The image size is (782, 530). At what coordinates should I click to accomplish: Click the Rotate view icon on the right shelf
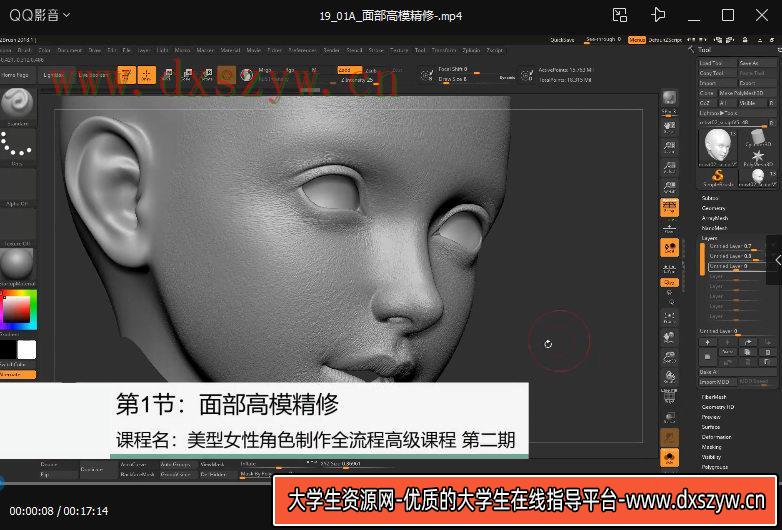coord(669,376)
